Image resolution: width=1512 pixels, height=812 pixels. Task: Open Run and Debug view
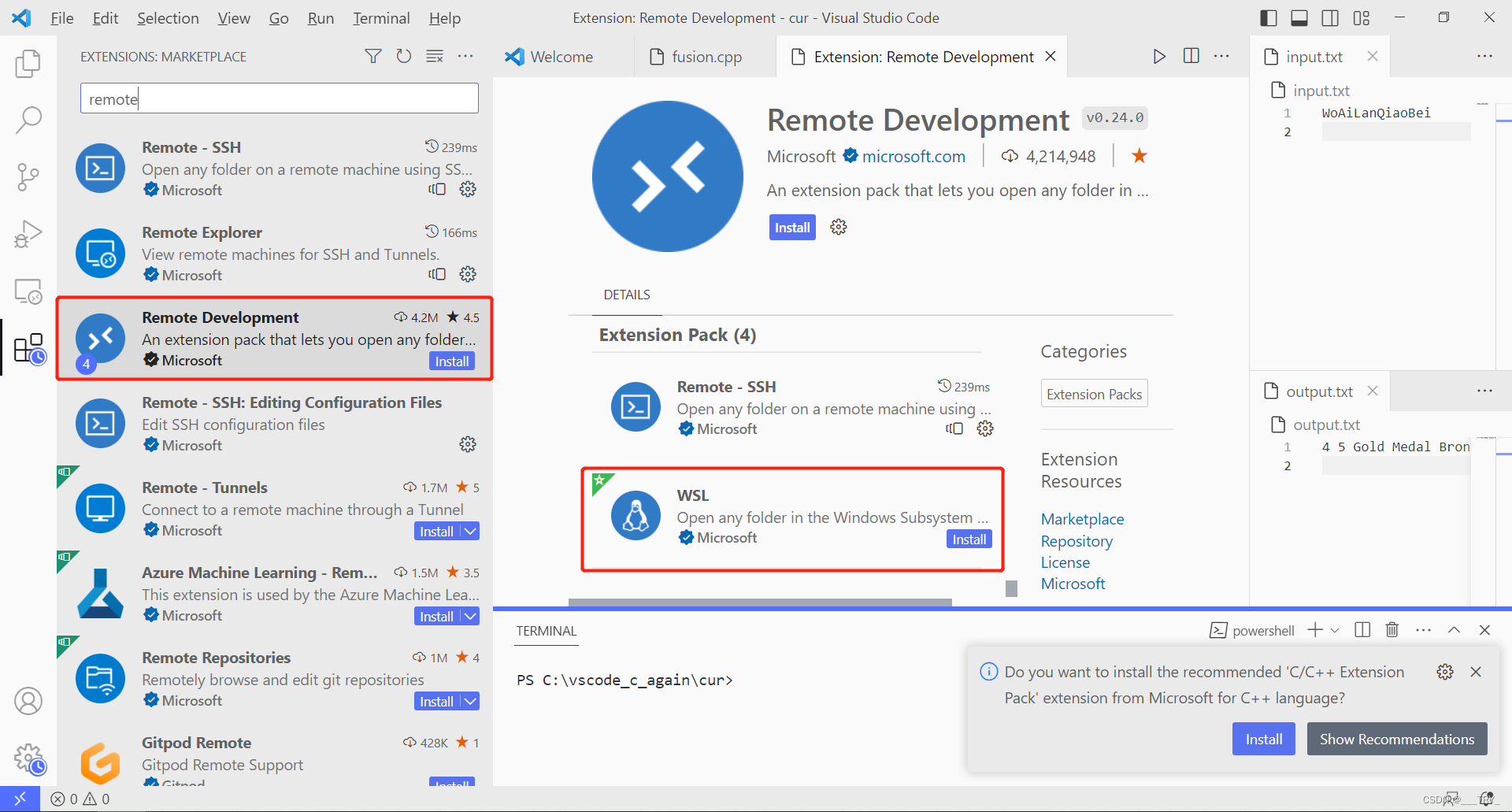(x=28, y=233)
